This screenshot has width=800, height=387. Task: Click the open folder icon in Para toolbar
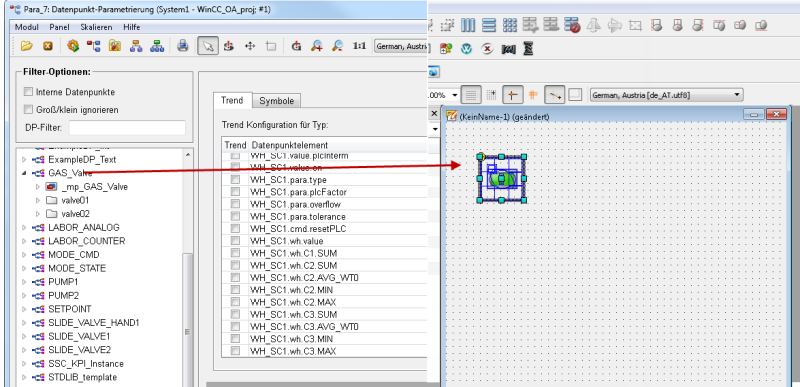pyautogui.click(x=27, y=46)
